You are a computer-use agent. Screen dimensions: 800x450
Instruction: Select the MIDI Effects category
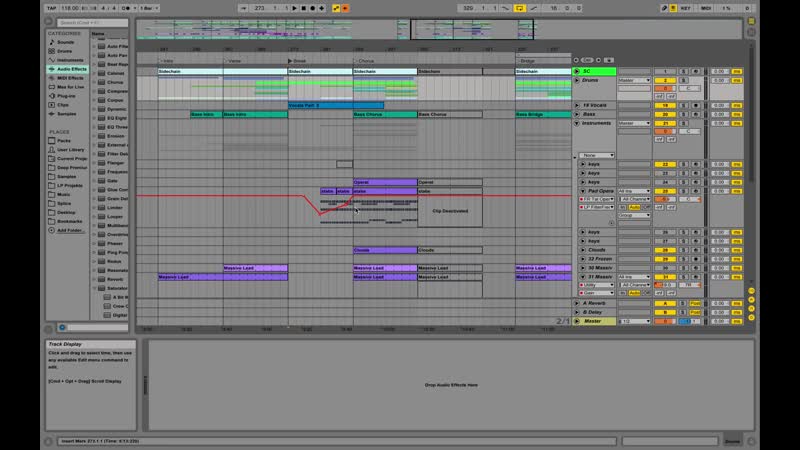coord(70,78)
